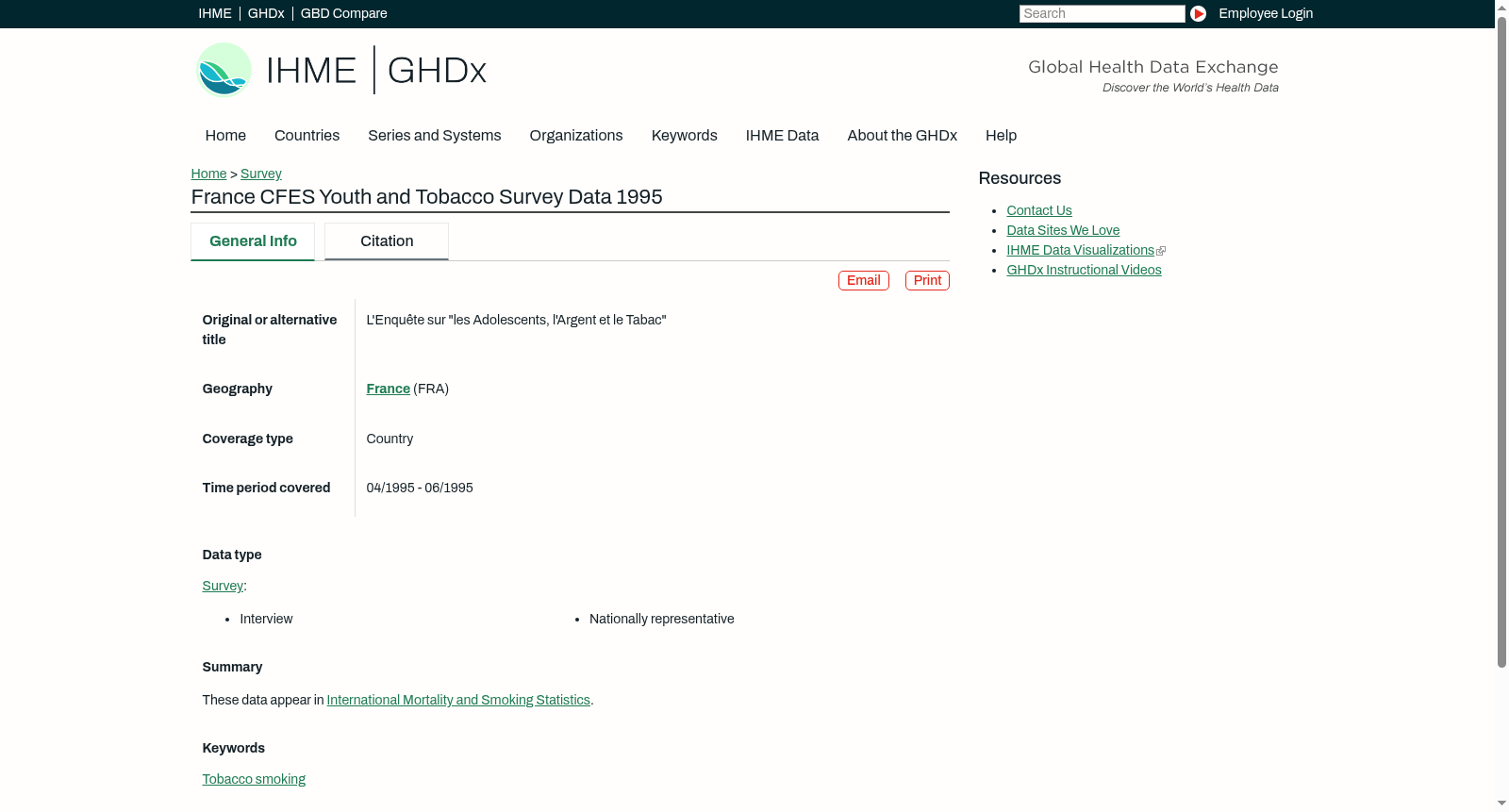Open the Countries menu
Viewport: 1509px width, 812px height.
coord(307,136)
